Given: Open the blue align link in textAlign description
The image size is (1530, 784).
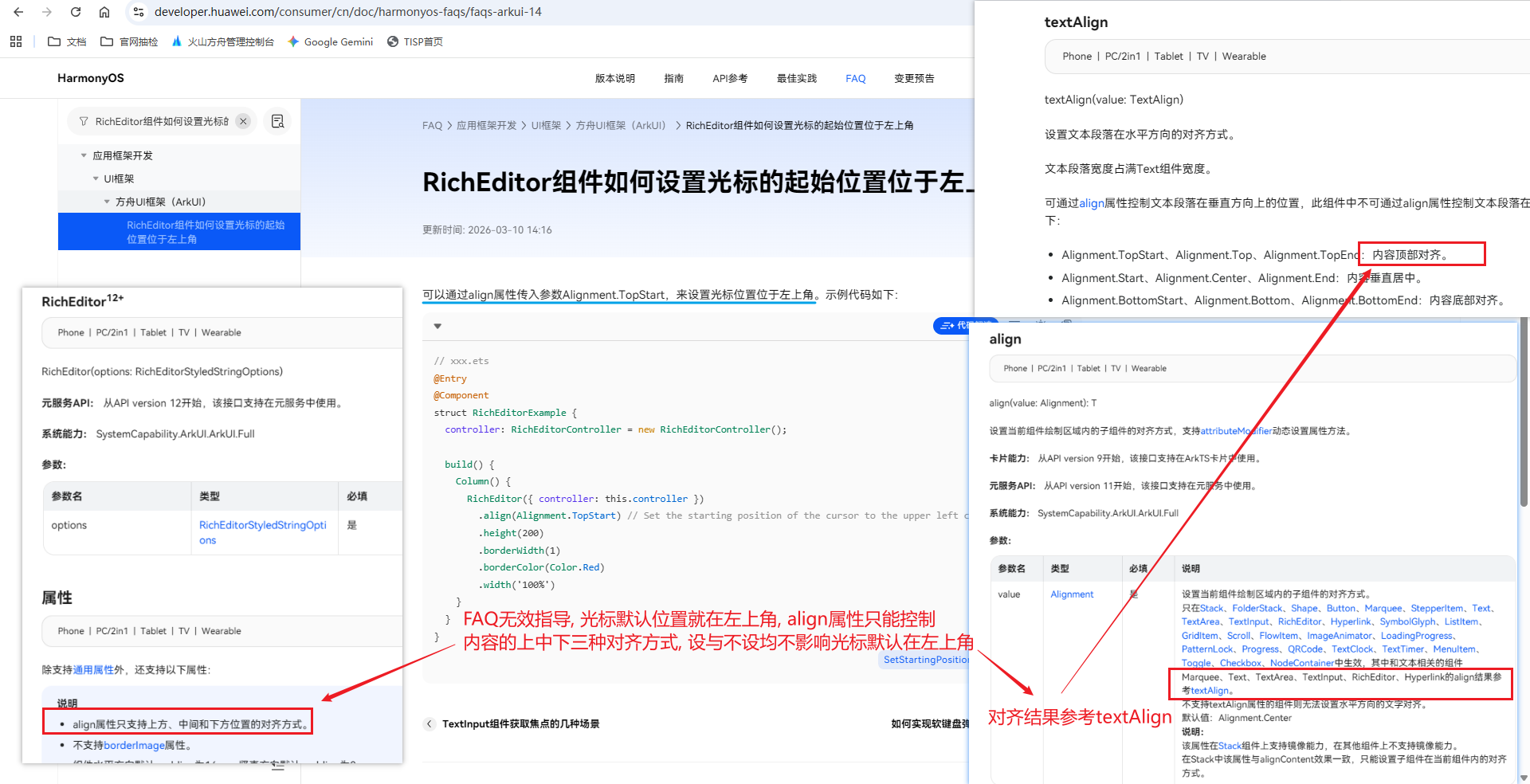Looking at the screenshot, I should pos(1092,203).
